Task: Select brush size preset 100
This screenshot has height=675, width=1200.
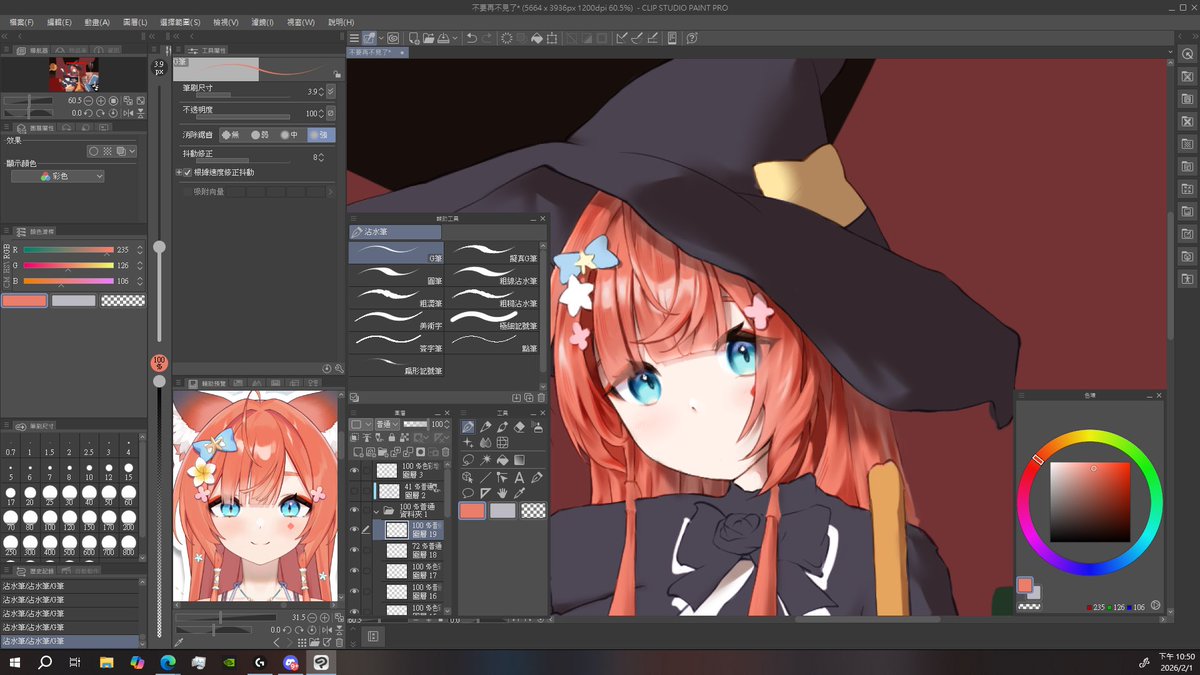Action: (x=49, y=518)
